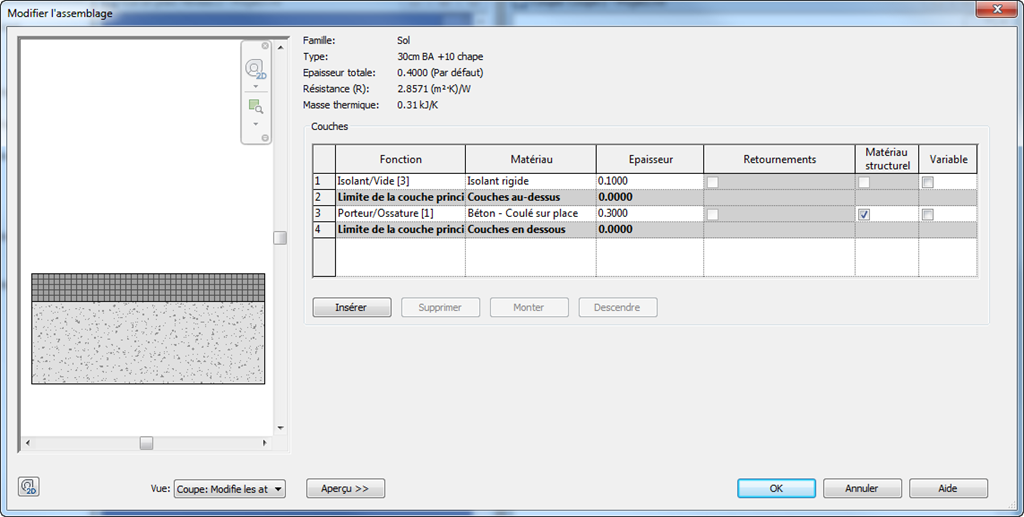Image resolution: width=1024 pixels, height=517 pixels.
Task: Select the Isolant/Vide [3] function cell
Action: tap(399, 181)
